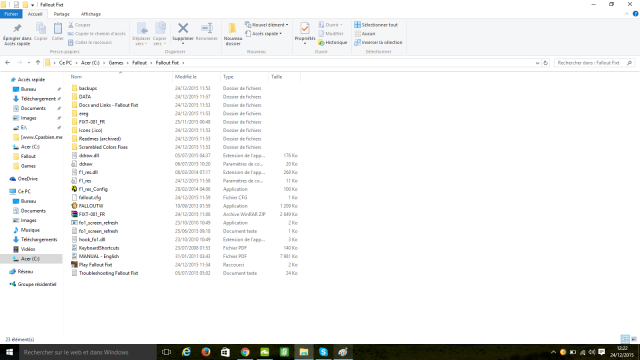Select the f1_res_Config application
The image size is (640, 360).
coord(93,189)
